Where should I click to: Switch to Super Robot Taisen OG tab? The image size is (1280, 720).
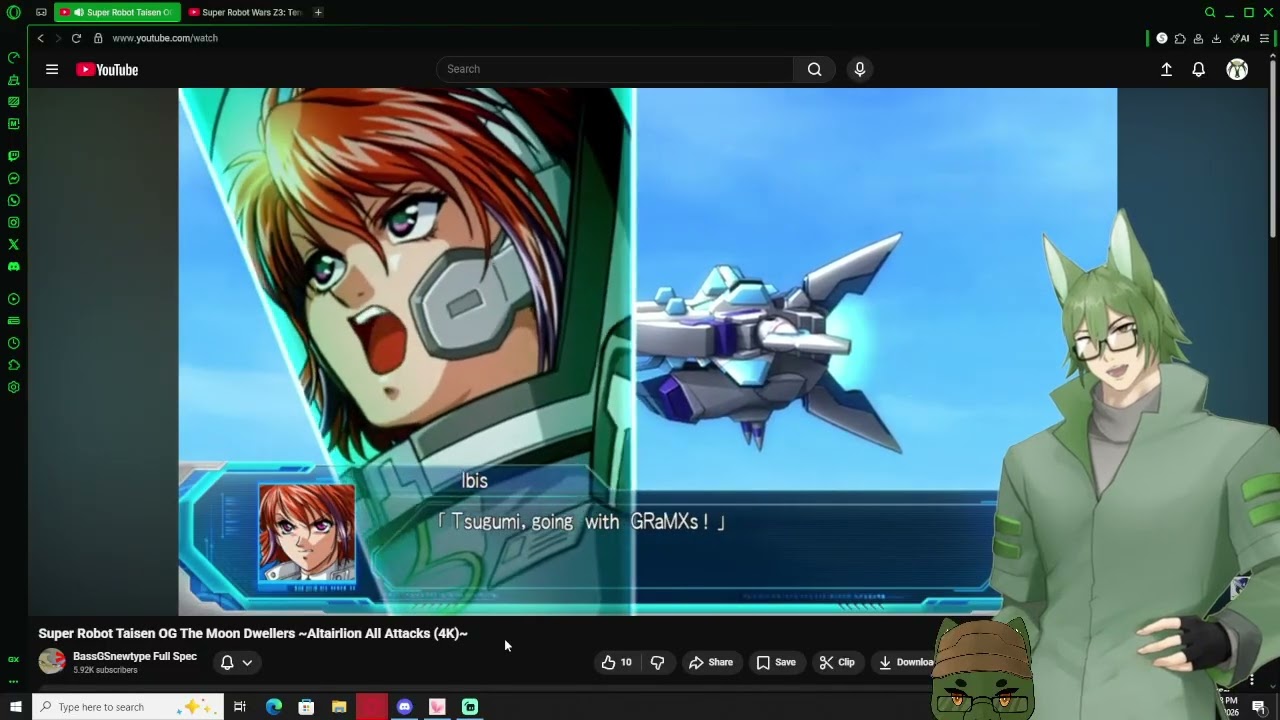tap(116, 12)
